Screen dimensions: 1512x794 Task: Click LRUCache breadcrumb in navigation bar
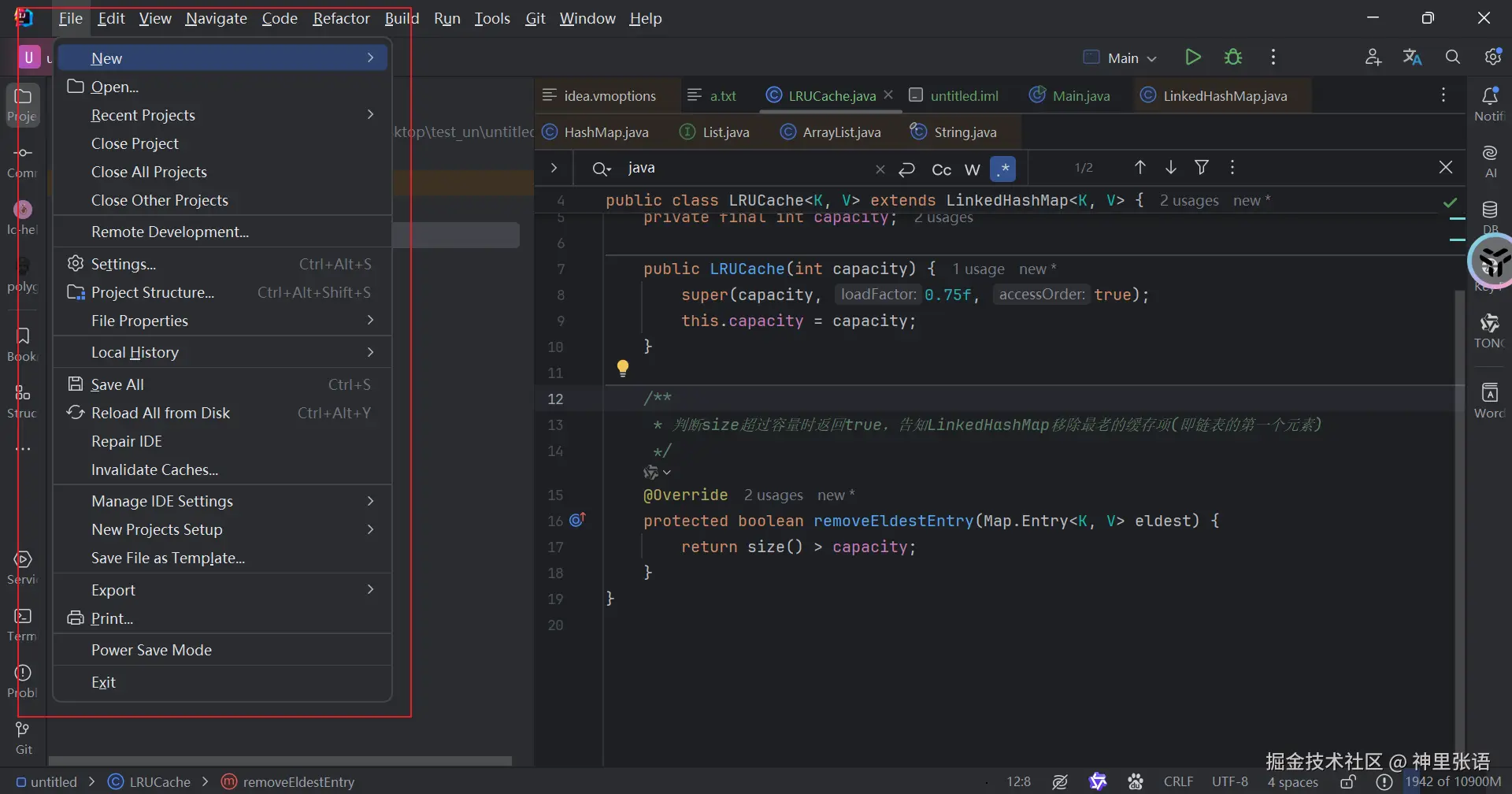(x=159, y=782)
